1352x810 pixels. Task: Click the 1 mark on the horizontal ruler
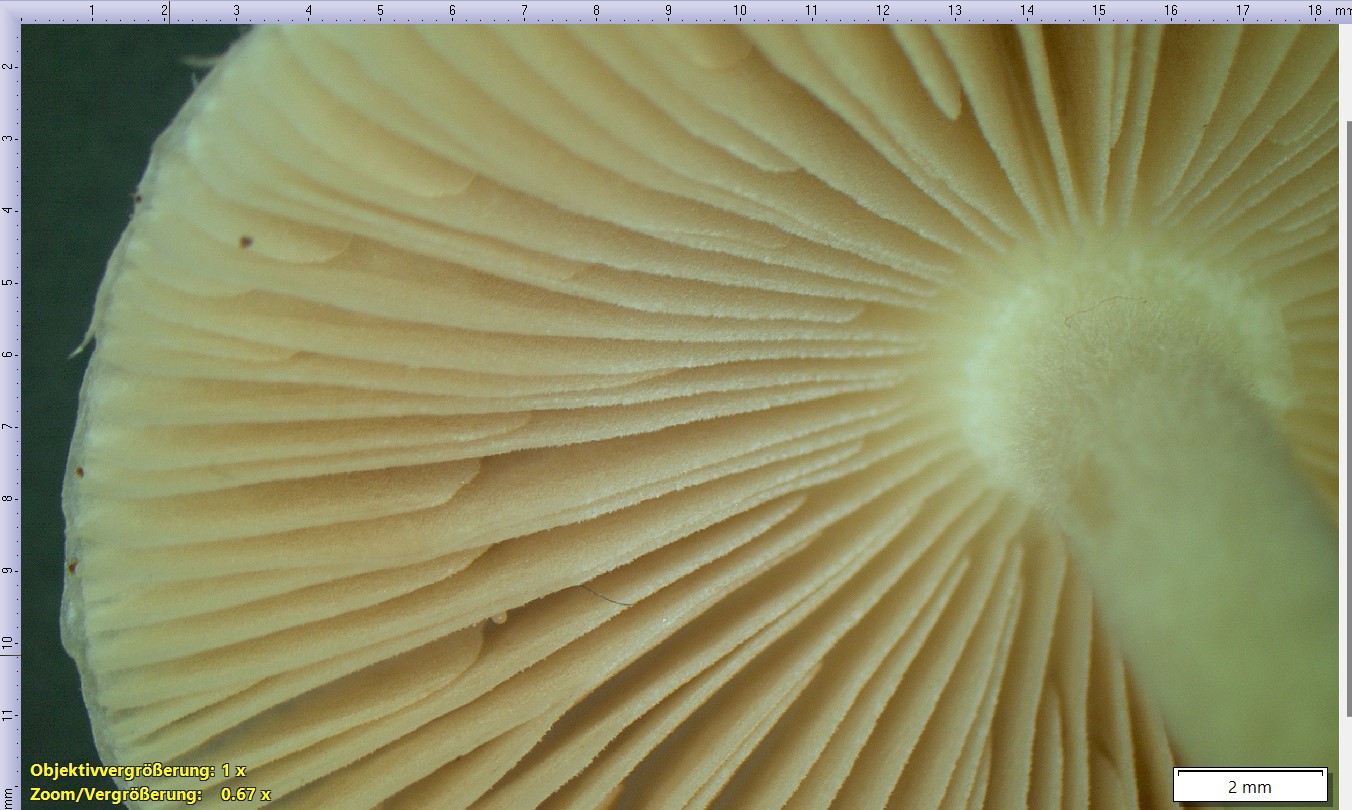92,11
